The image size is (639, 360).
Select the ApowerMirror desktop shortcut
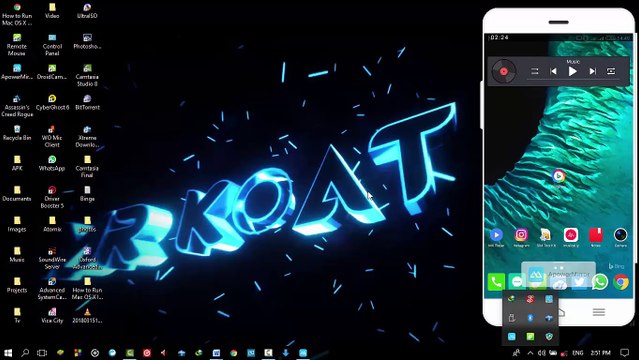pos(17,71)
